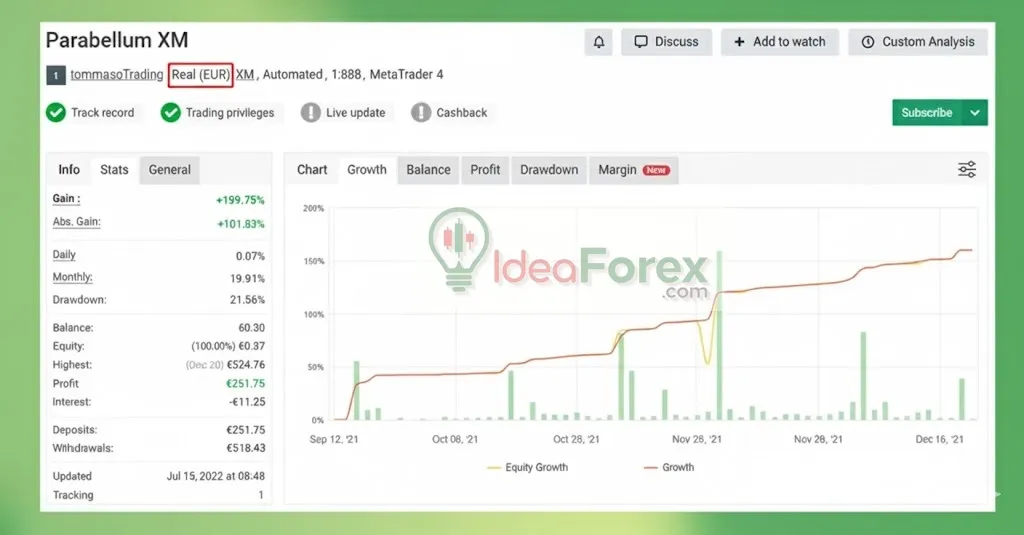Click the €518.43 withdrawals value
This screenshot has width=1024, height=535.
click(246, 448)
